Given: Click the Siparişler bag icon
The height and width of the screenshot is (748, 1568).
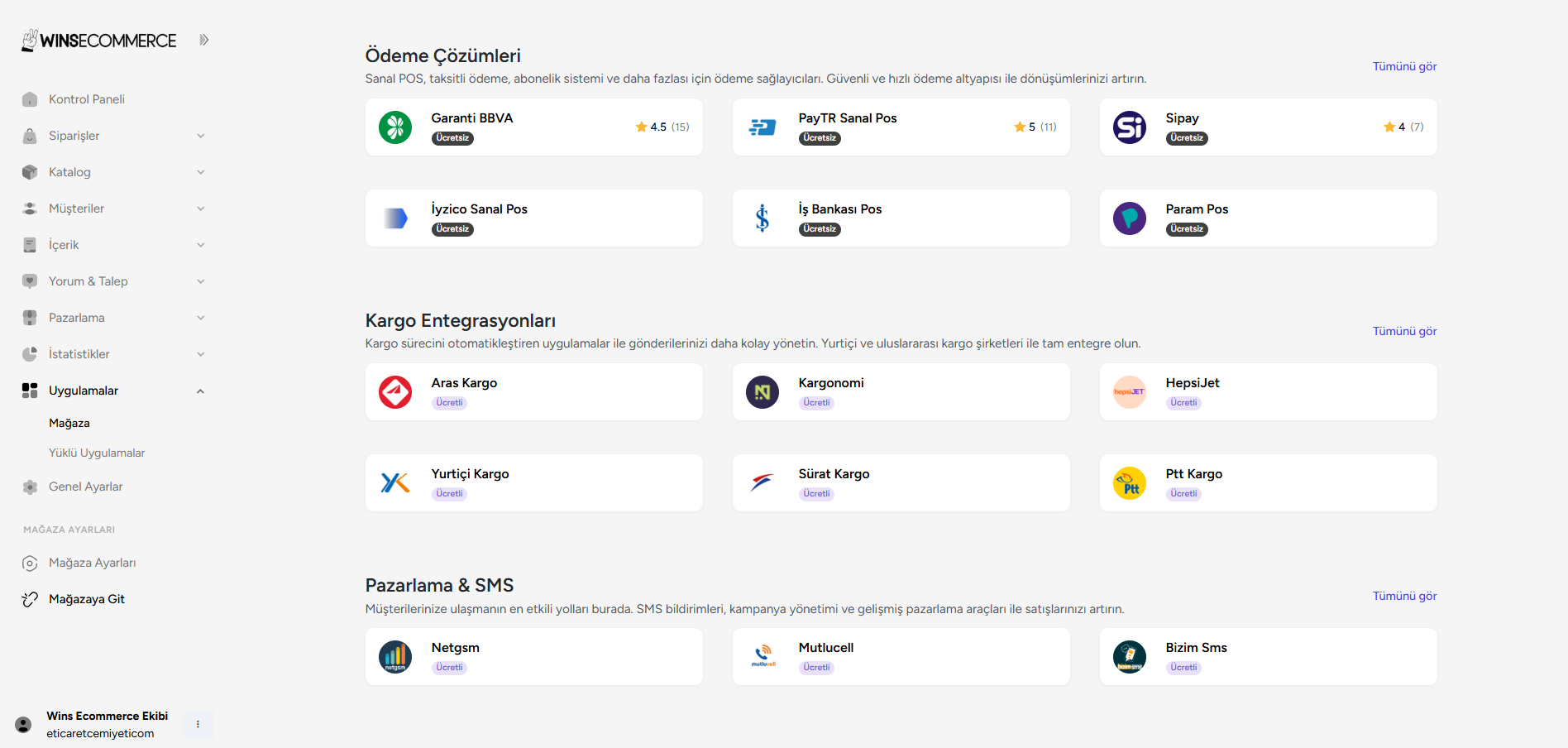Looking at the screenshot, I should pyautogui.click(x=30, y=136).
